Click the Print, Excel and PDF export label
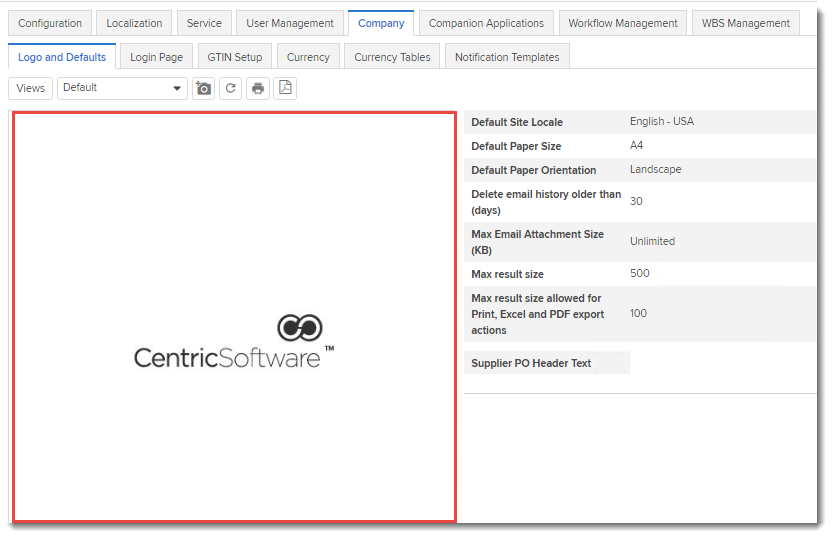Screen dimensions: 832x538 point(538,314)
